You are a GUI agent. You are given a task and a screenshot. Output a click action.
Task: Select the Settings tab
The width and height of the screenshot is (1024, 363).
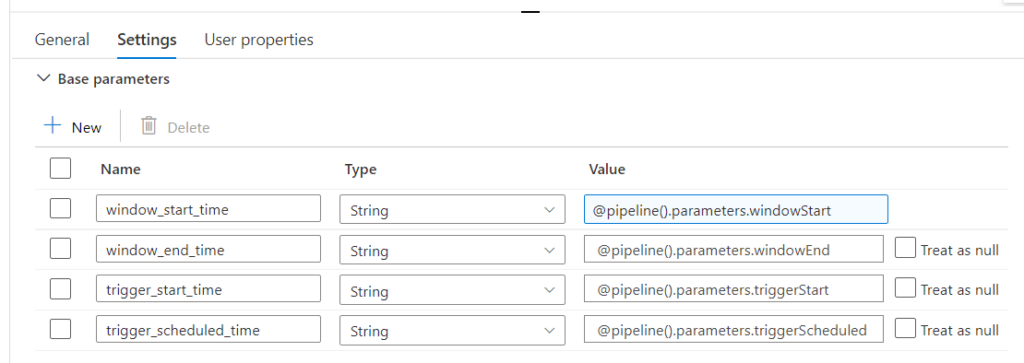[x=147, y=40]
